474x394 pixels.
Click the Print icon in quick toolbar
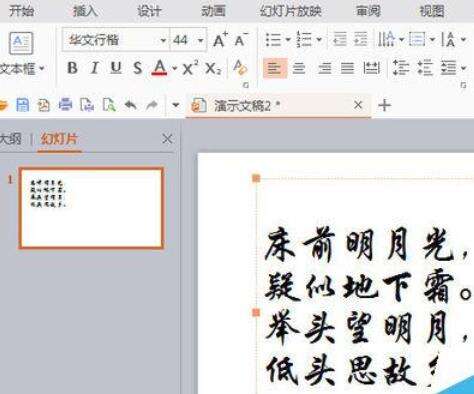[65, 105]
